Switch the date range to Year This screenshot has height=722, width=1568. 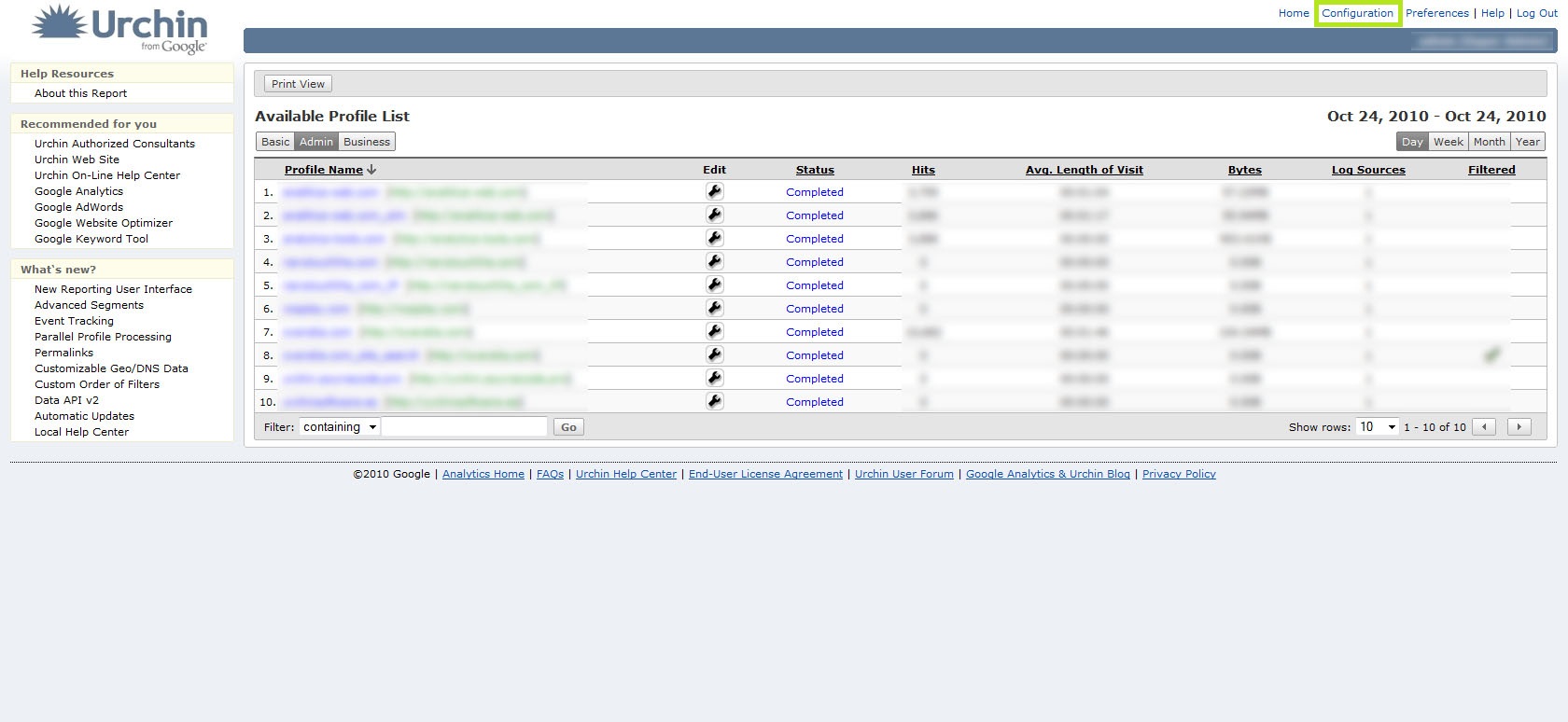click(x=1527, y=142)
